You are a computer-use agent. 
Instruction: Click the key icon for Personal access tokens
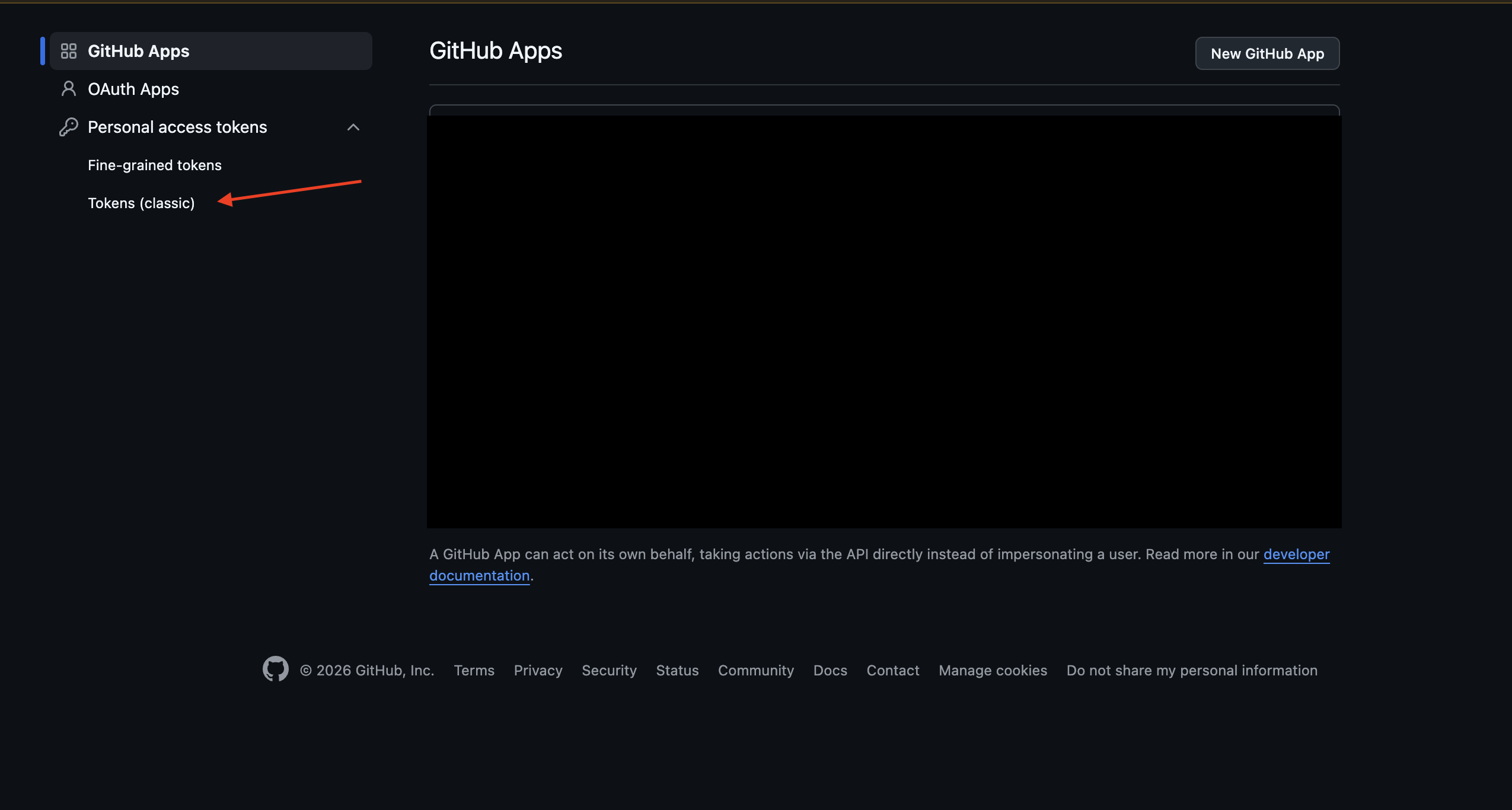point(69,126)
